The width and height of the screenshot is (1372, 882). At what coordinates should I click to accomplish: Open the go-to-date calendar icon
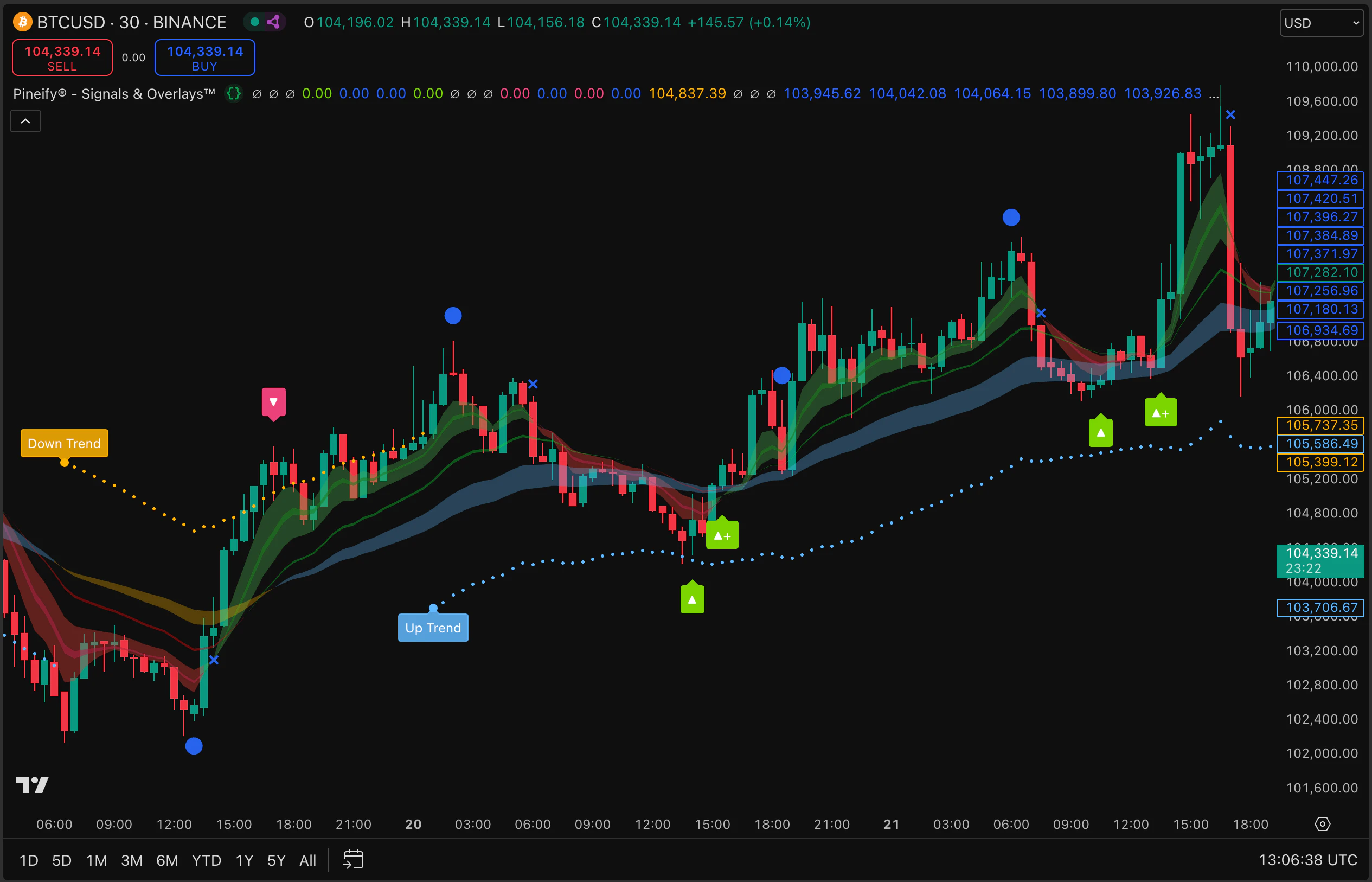pyautogui.click(x=352, y=860)
